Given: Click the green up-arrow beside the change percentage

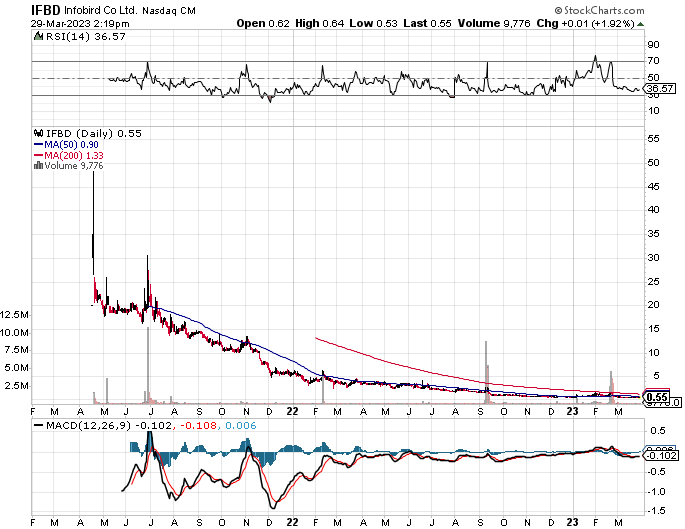Looking at the screenshot, I should [640, 24].
